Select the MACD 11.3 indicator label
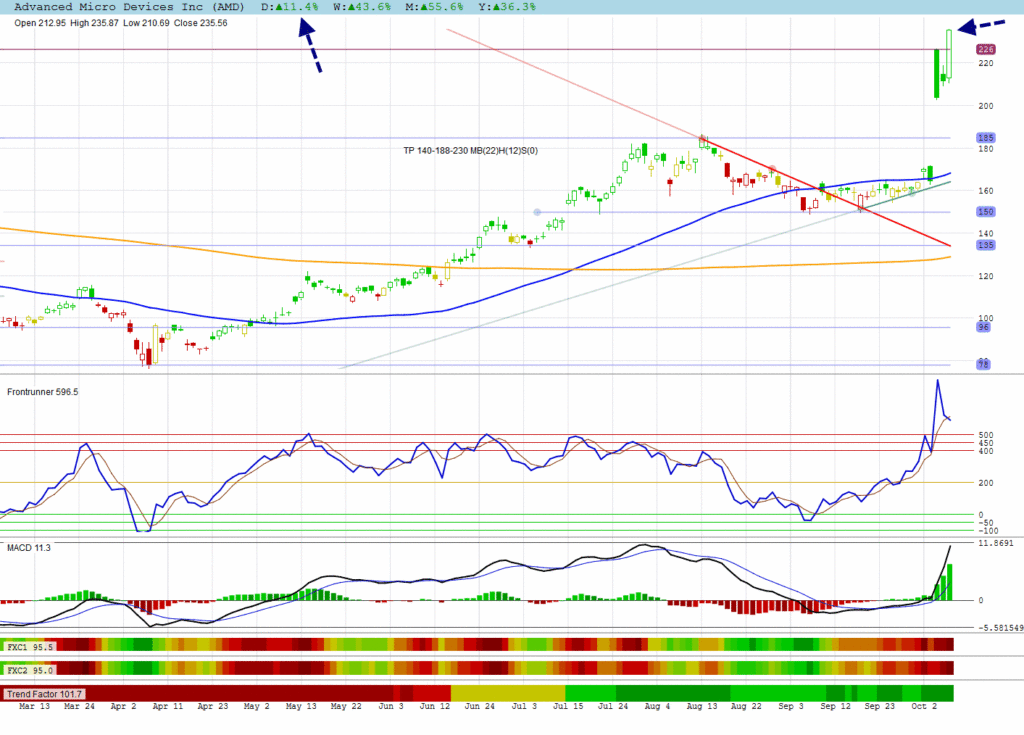The height and width of the screenshot is (735, 1024). (29, 548)
